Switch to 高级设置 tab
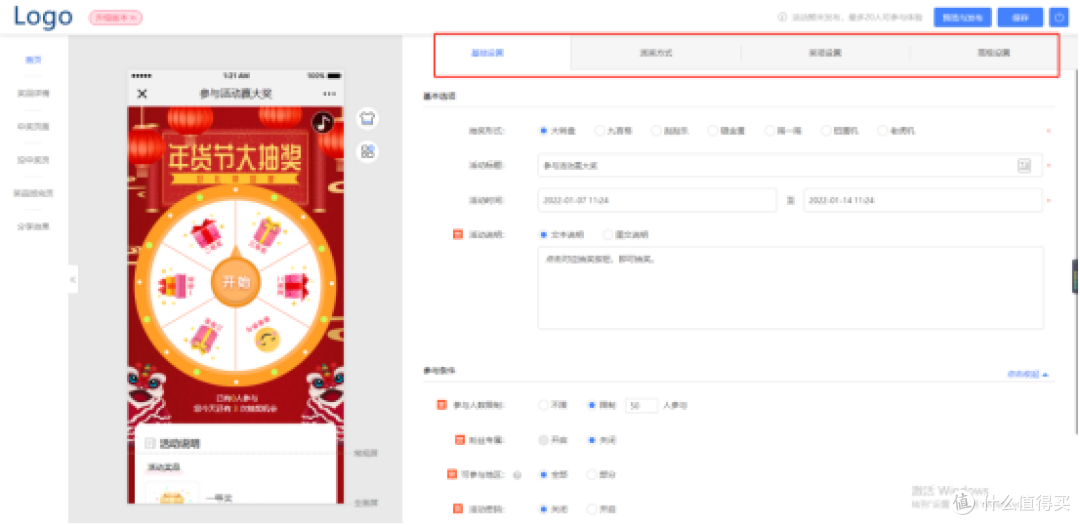Image resolution: width=1080 pixels, height=525 pixels. pos(993,52)
